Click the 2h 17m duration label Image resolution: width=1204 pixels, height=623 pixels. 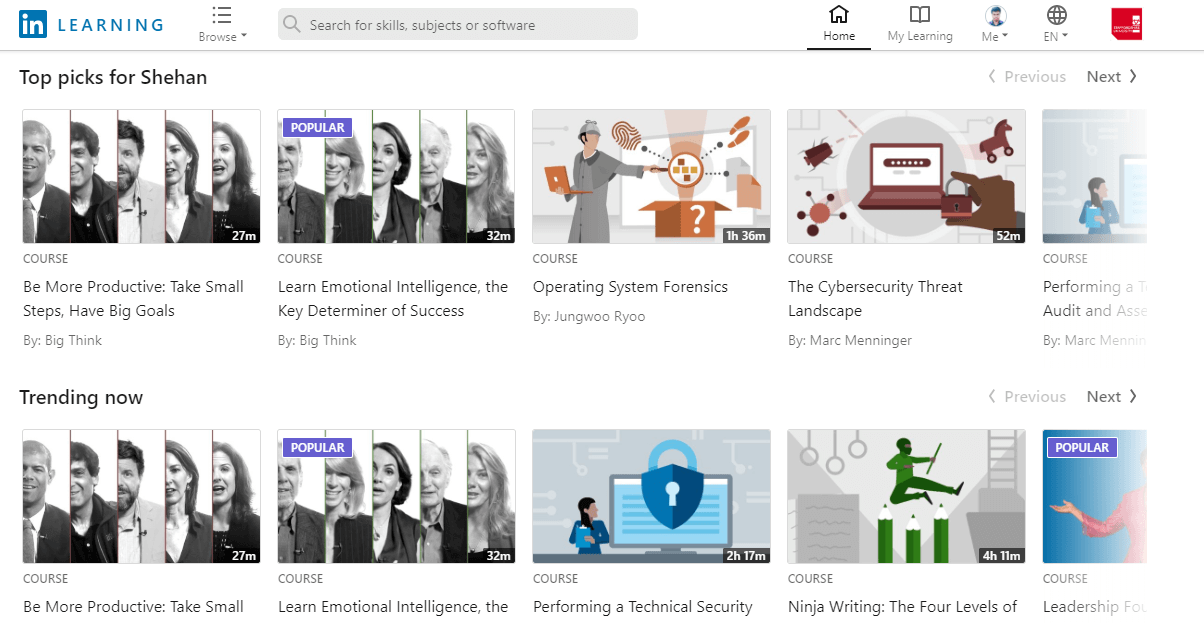(x=746, y=556)
